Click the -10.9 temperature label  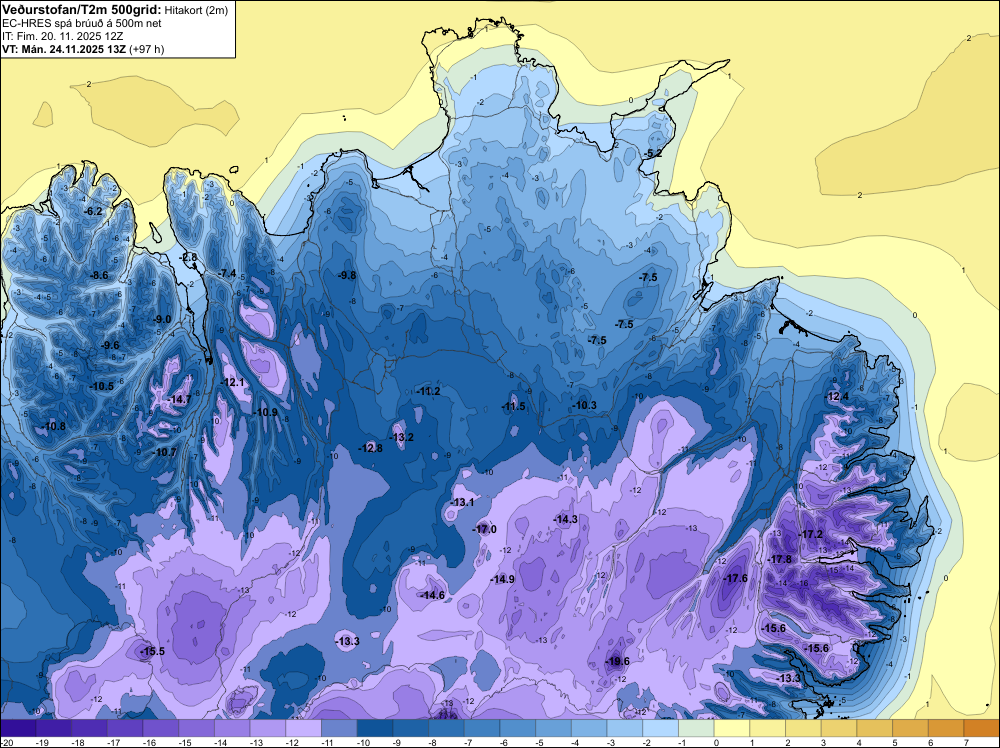tap(266, 413)
